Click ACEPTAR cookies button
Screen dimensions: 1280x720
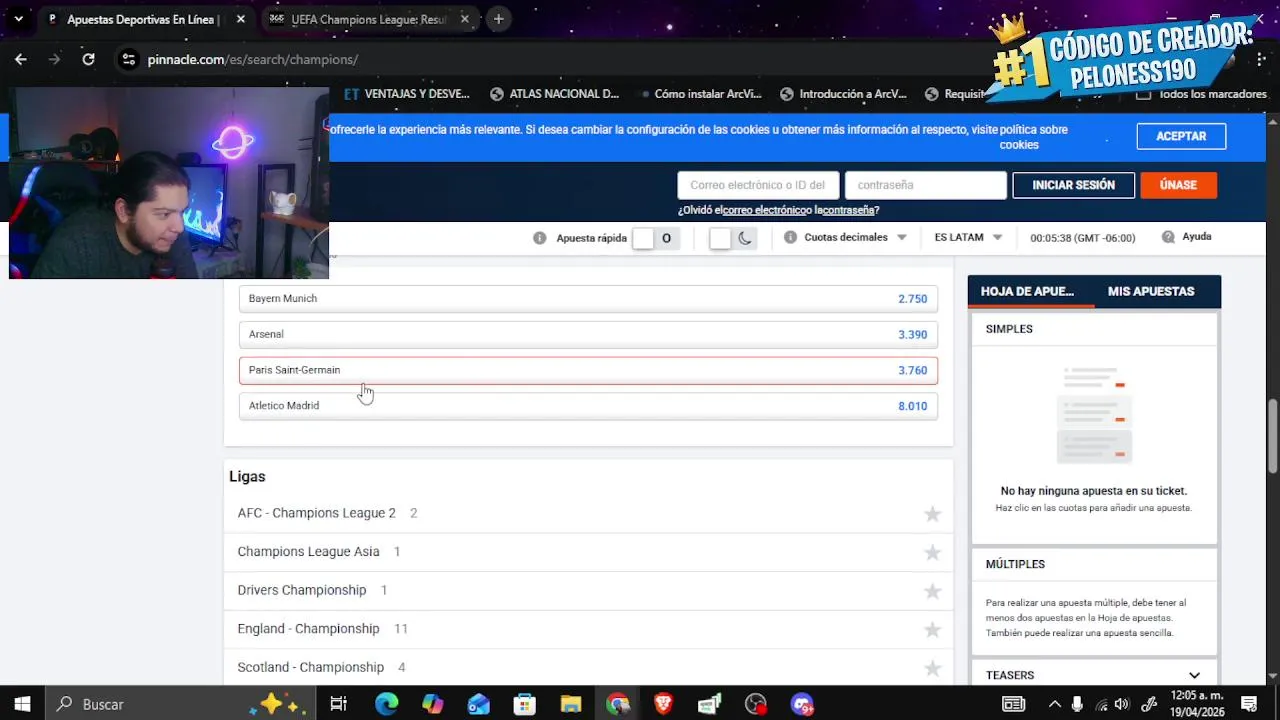[1181, 136]
